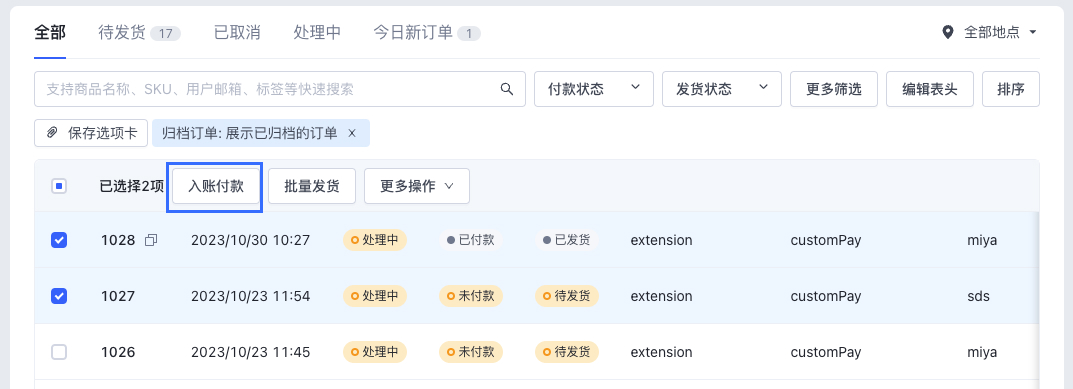Remove the 归档订单 filter chip
This screenshot has height=389, width=1073.
click(x=352, y=133)
